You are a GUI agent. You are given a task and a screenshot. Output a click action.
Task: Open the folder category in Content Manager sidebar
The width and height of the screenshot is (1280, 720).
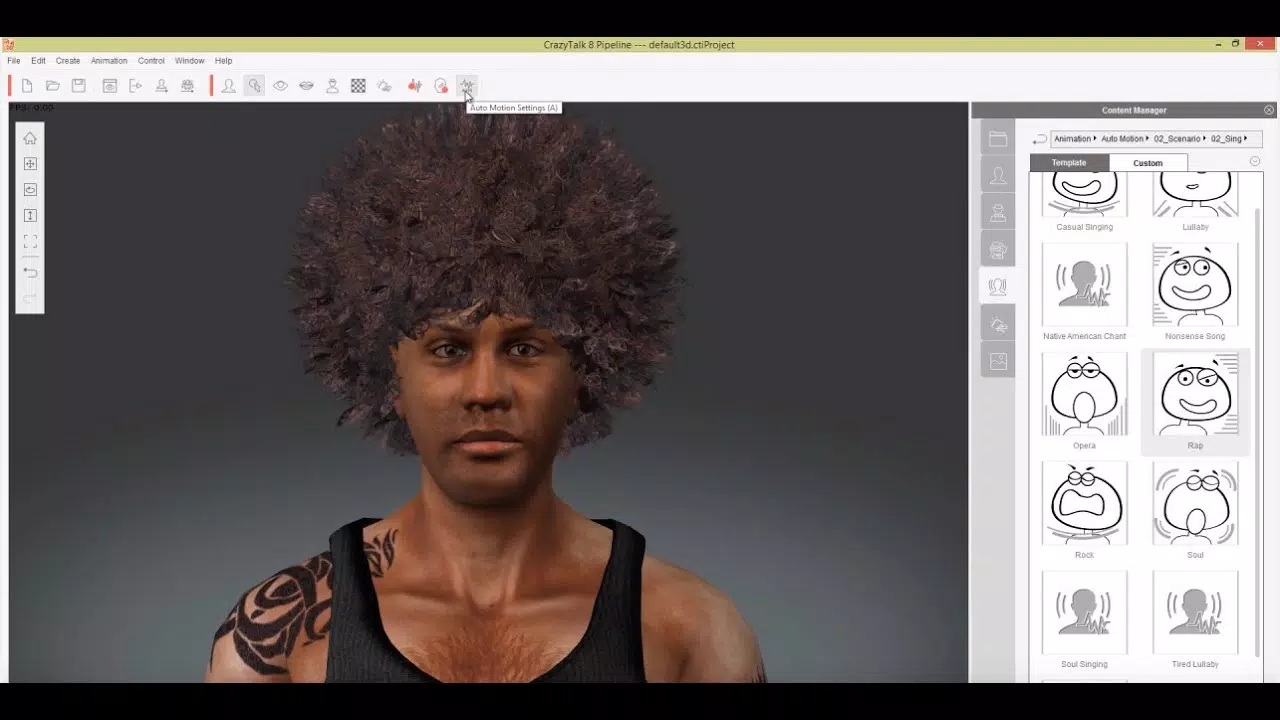[998, 139]
